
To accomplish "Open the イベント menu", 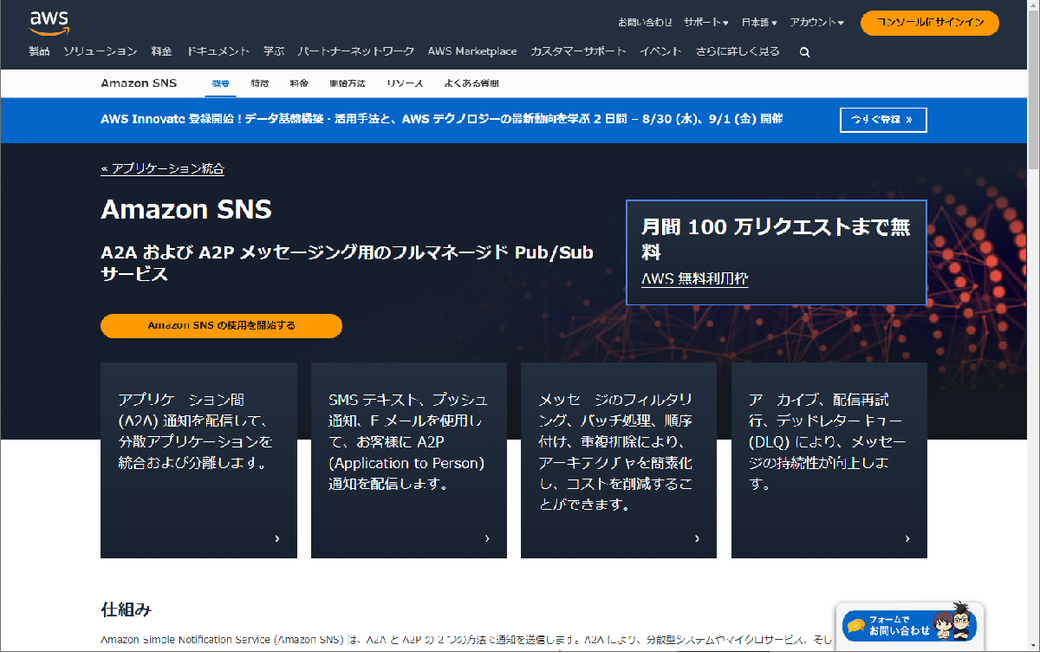I will click(660, 51).
